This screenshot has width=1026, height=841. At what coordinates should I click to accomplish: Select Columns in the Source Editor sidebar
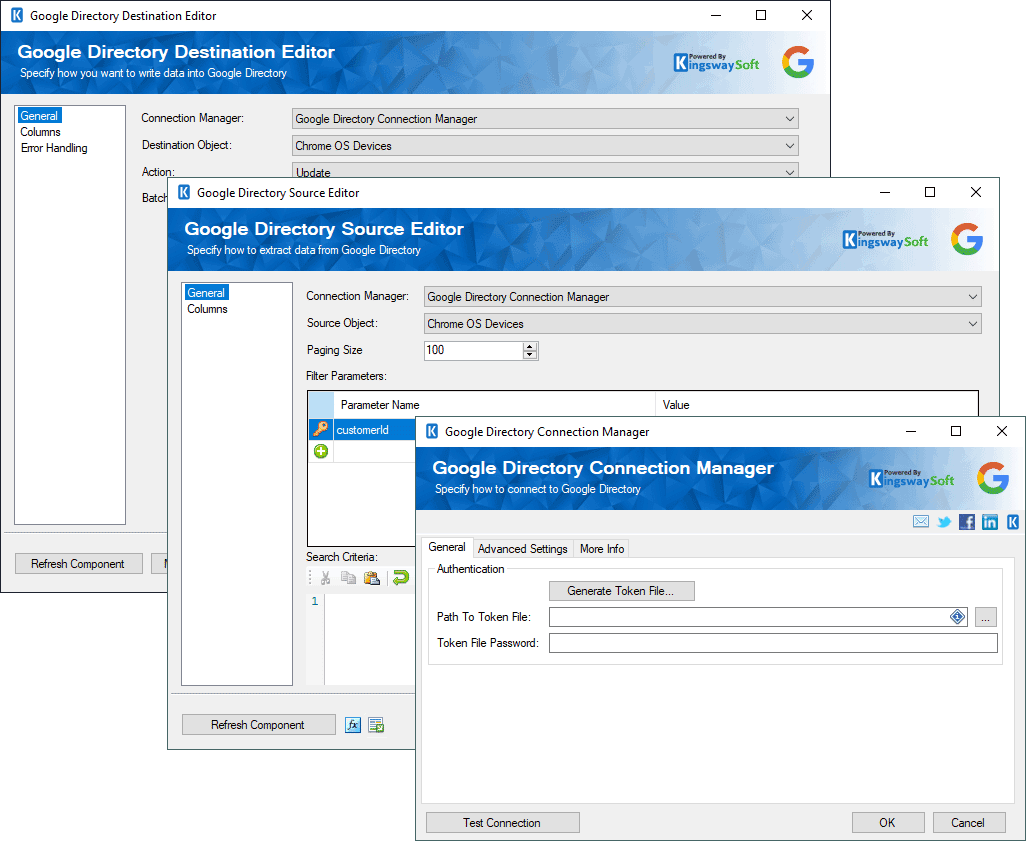click(207, 309)
